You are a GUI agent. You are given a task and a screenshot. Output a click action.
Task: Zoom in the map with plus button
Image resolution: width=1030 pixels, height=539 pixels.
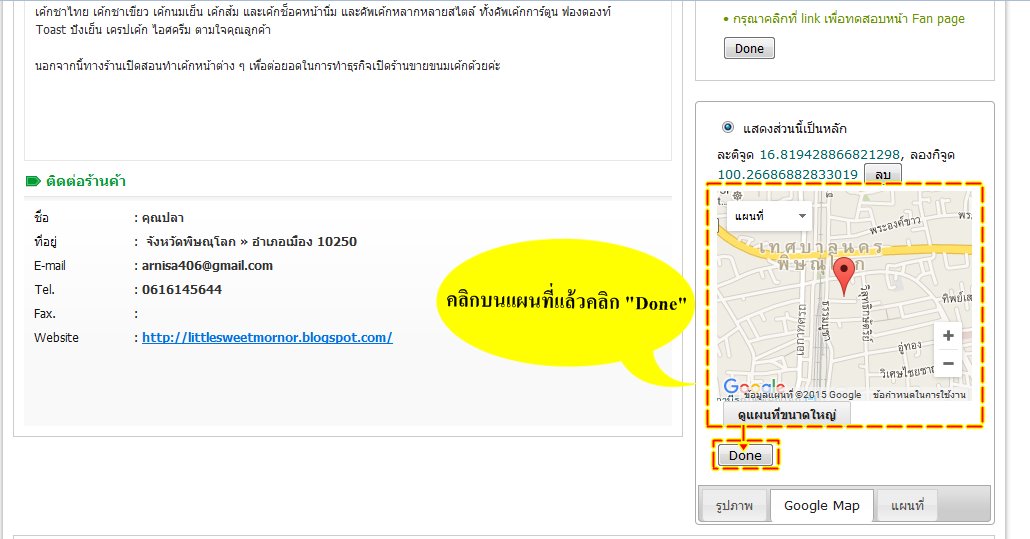[948, 336]
